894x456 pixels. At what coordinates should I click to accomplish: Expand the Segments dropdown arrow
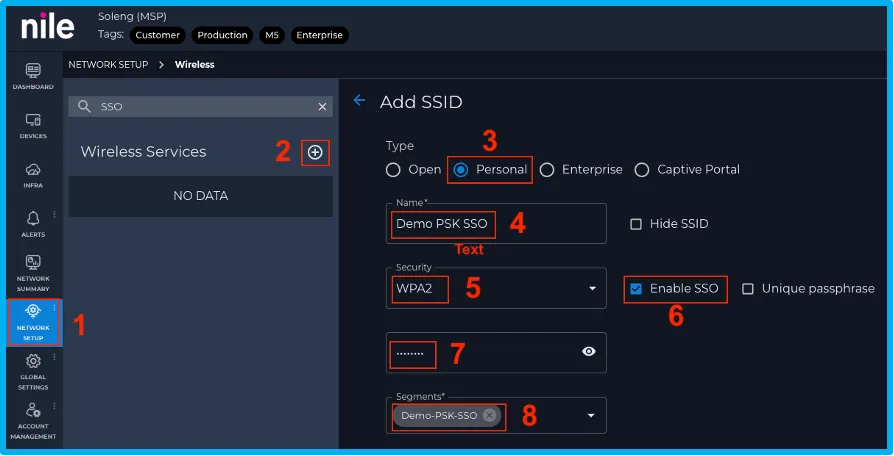point(591,416)
